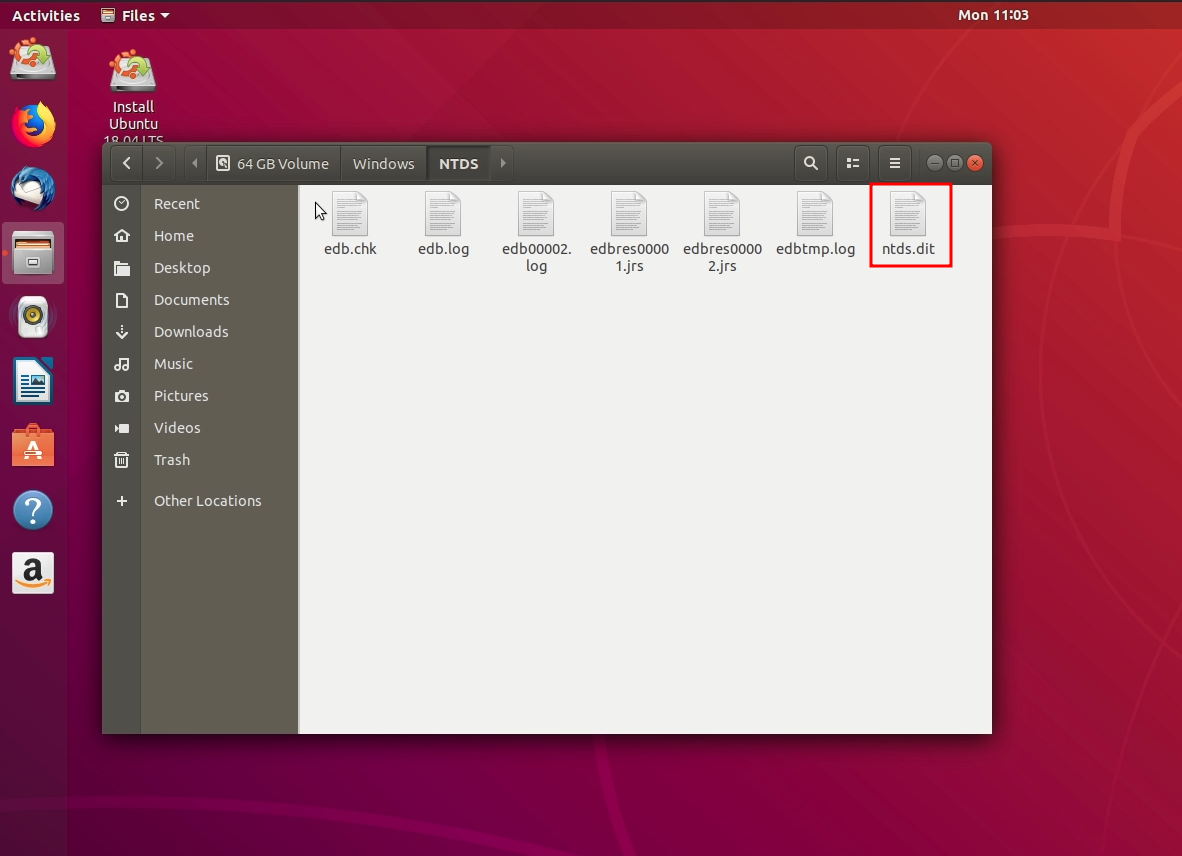Open the Music folder from the sidebar
Screen dimensions: 1182x856
click(x=173, y=364)
